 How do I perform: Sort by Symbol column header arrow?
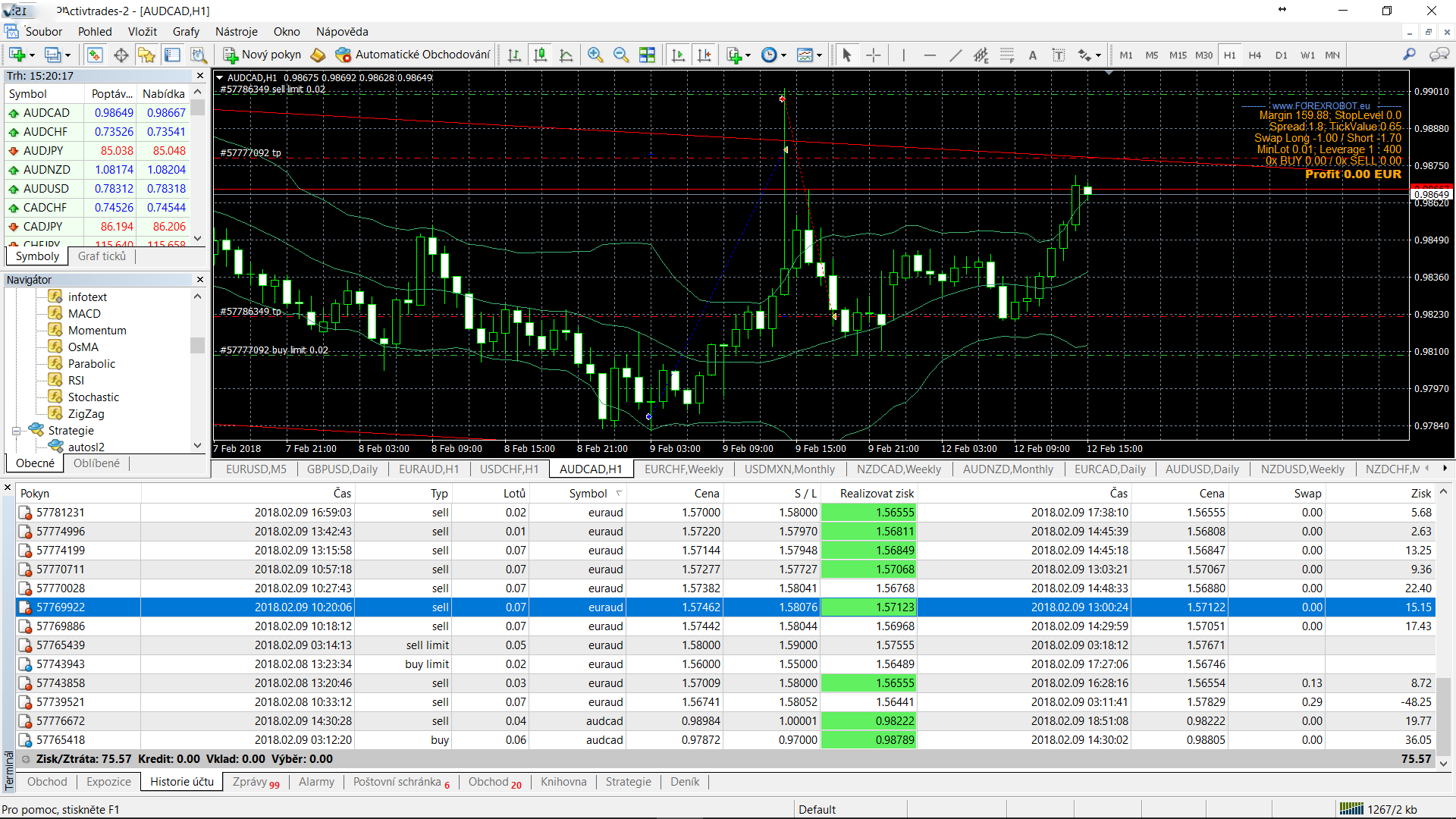[x=619, y=493]
